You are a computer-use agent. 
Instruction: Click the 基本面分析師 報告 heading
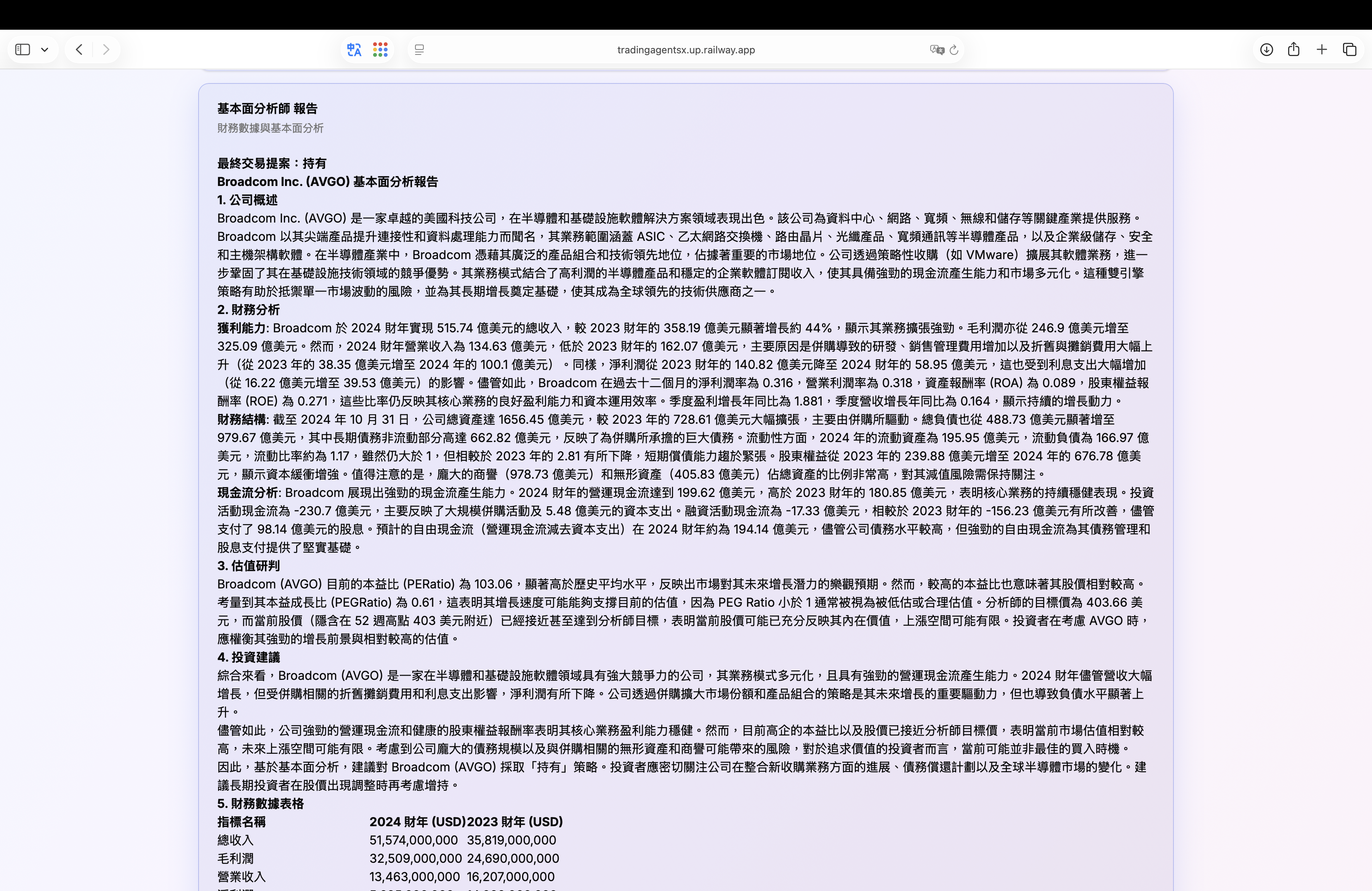coord(267,108)
